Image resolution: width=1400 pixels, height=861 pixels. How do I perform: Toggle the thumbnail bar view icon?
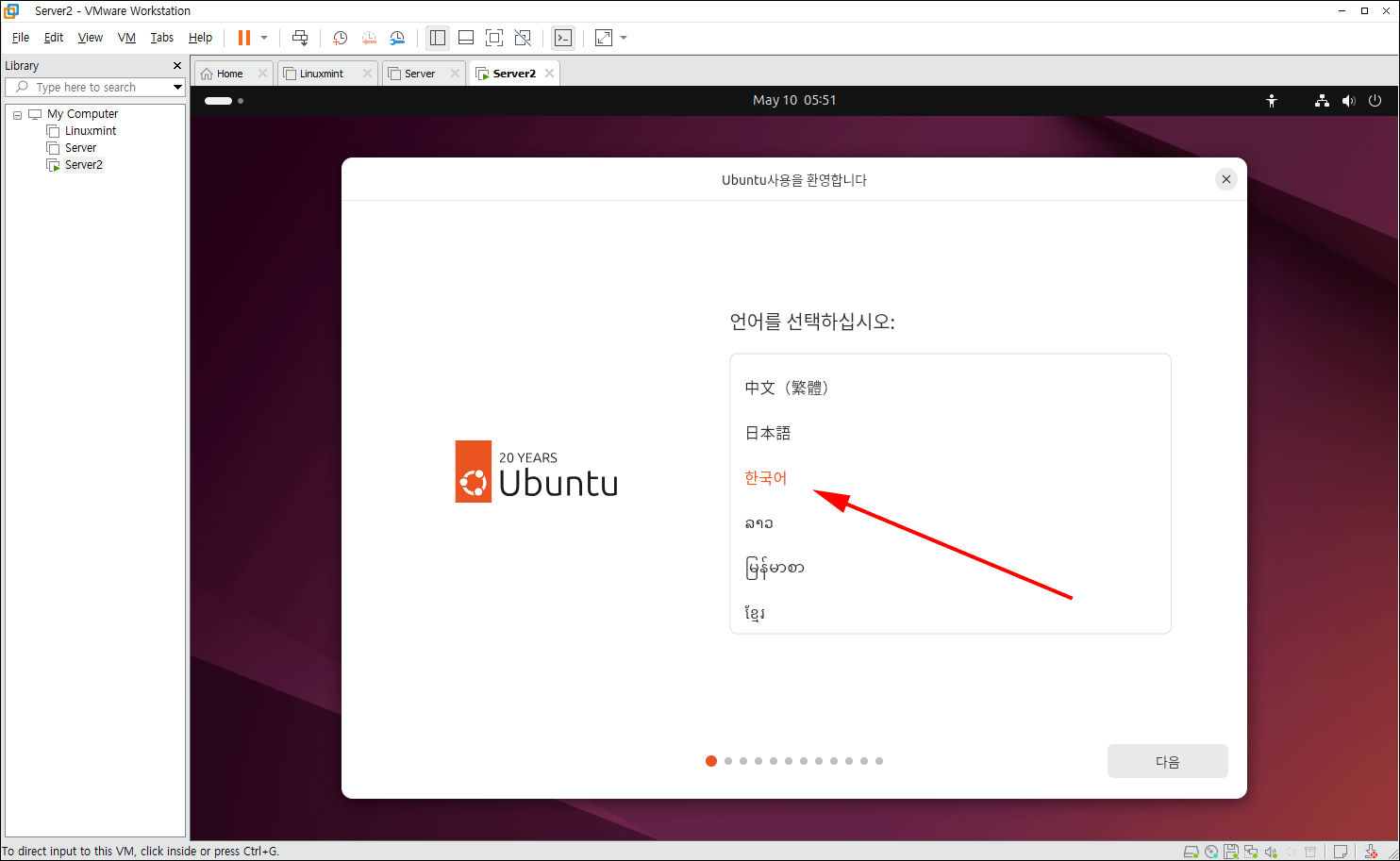[x=466, y=38]
